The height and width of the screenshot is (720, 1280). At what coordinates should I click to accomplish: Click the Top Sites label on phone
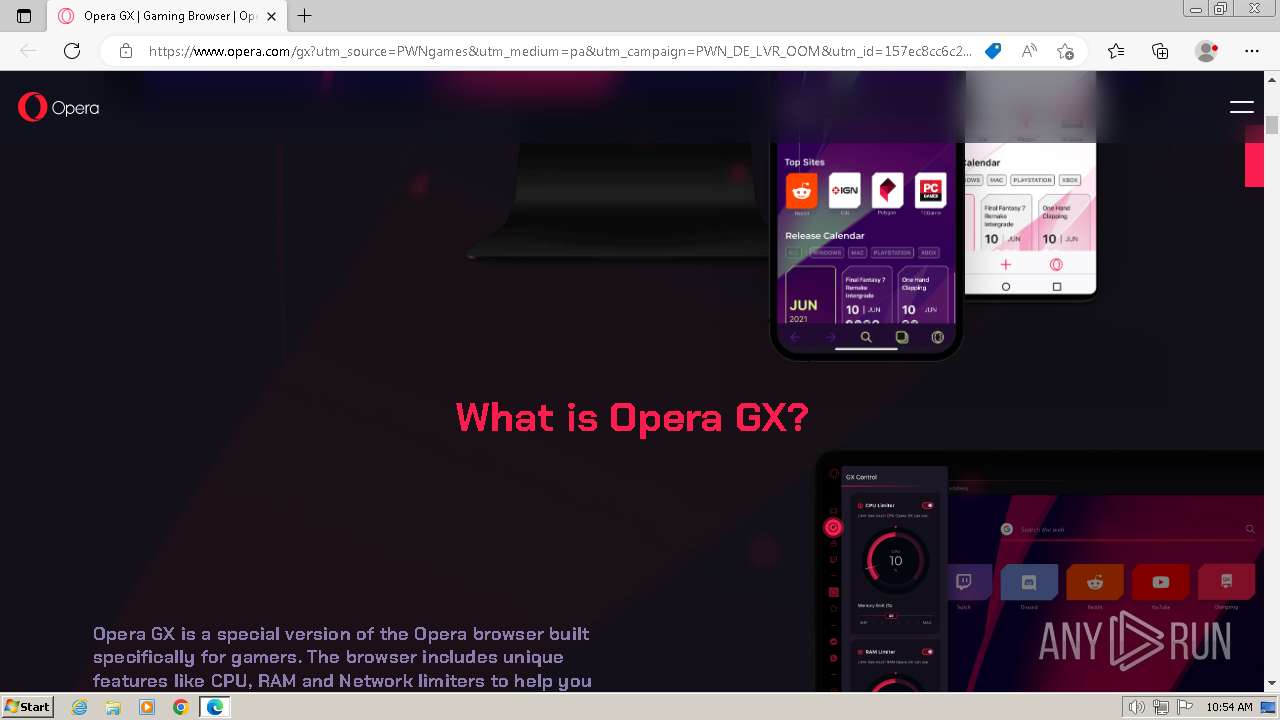[804, 162]
